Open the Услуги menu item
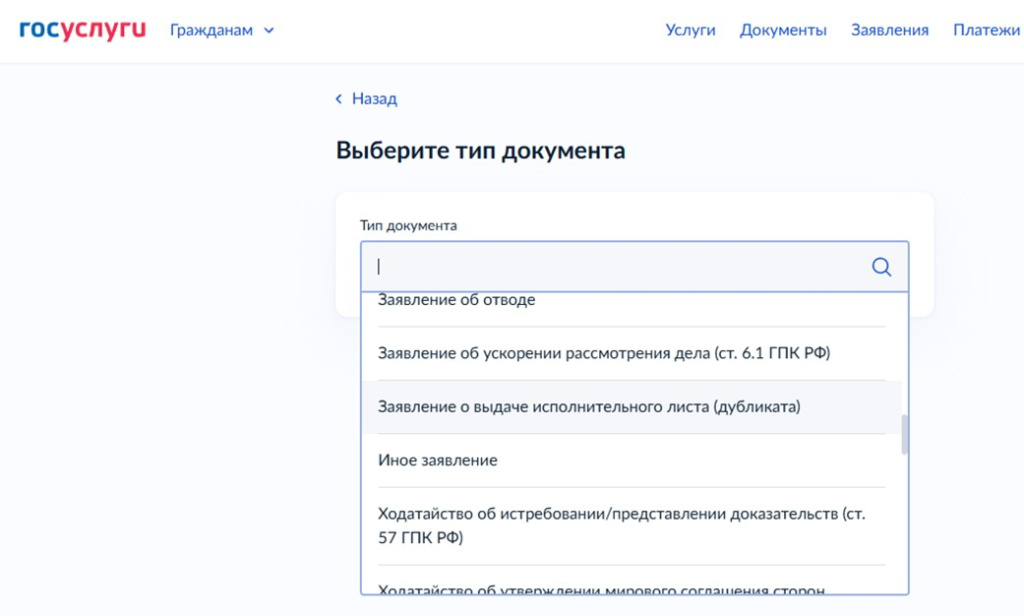Image resolution: width=1024 pixels, height=616 pixels. point(690,30)
